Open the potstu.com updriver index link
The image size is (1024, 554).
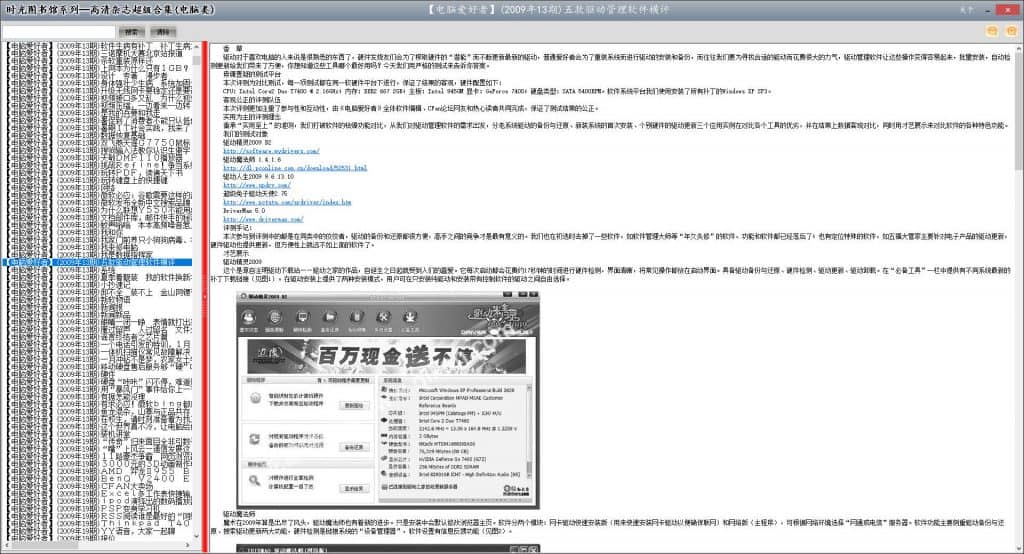287,202
